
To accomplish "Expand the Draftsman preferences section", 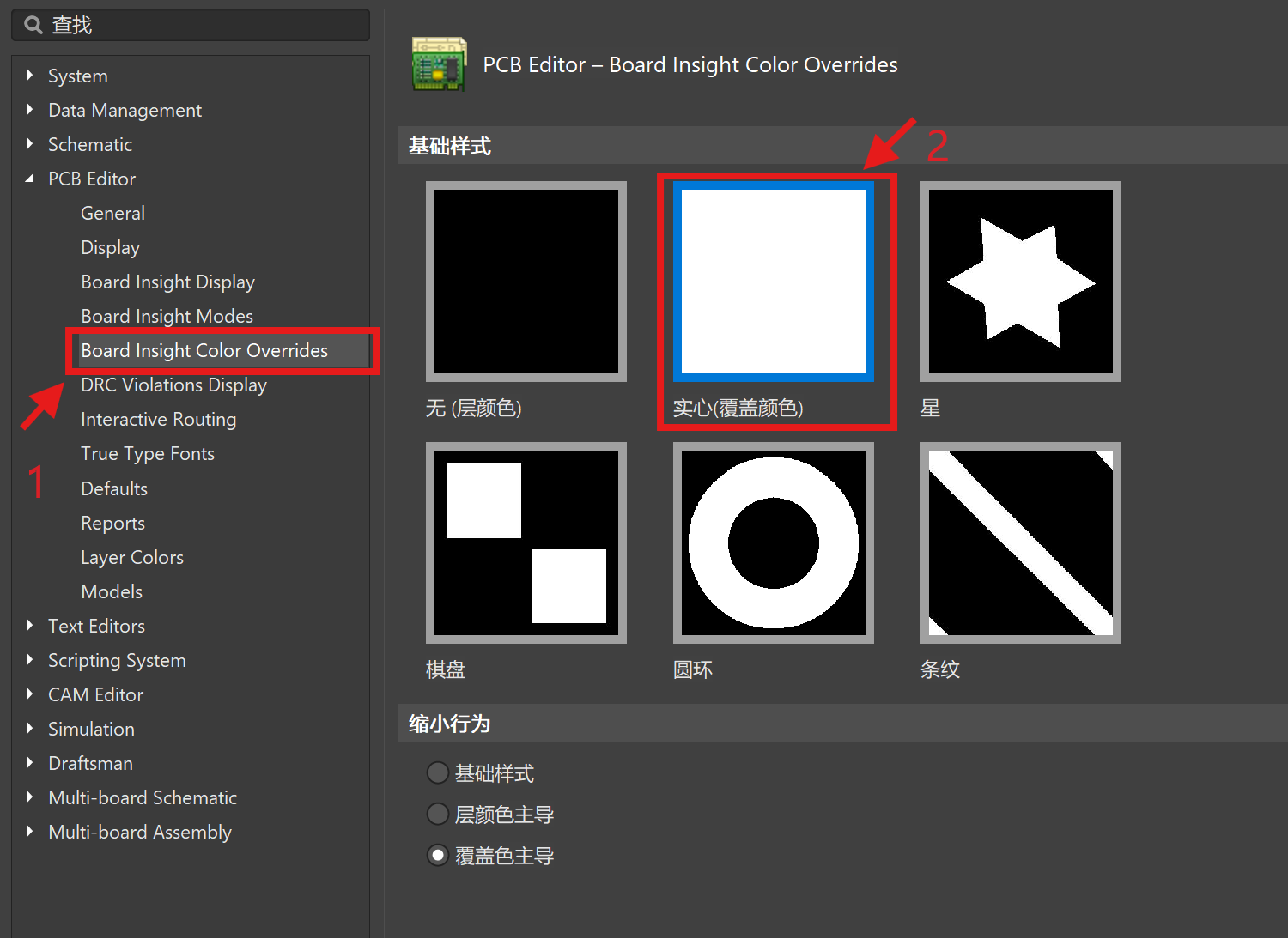I will [28, 763].
